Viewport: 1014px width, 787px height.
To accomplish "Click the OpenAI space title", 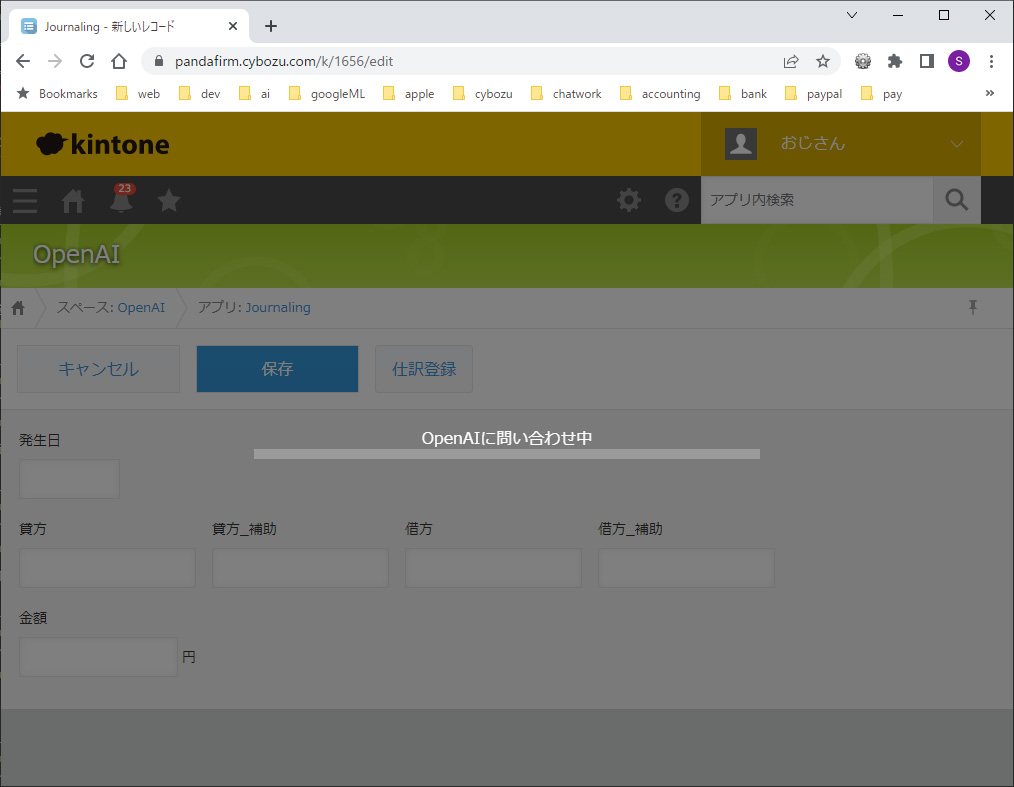I will click(76, 254).
